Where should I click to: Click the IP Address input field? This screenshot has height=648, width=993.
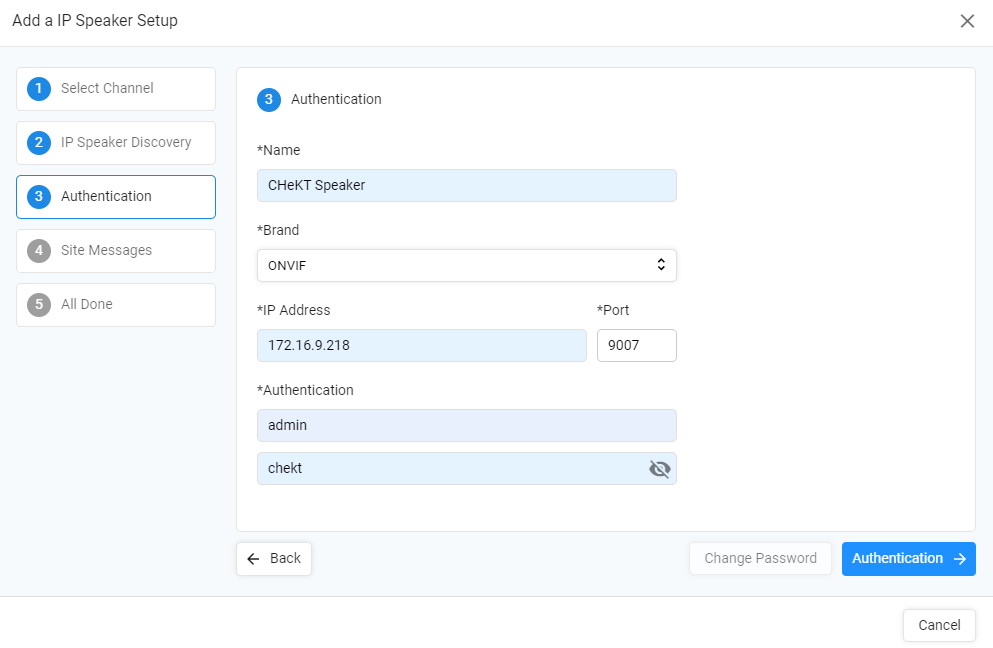coord(422,345)
